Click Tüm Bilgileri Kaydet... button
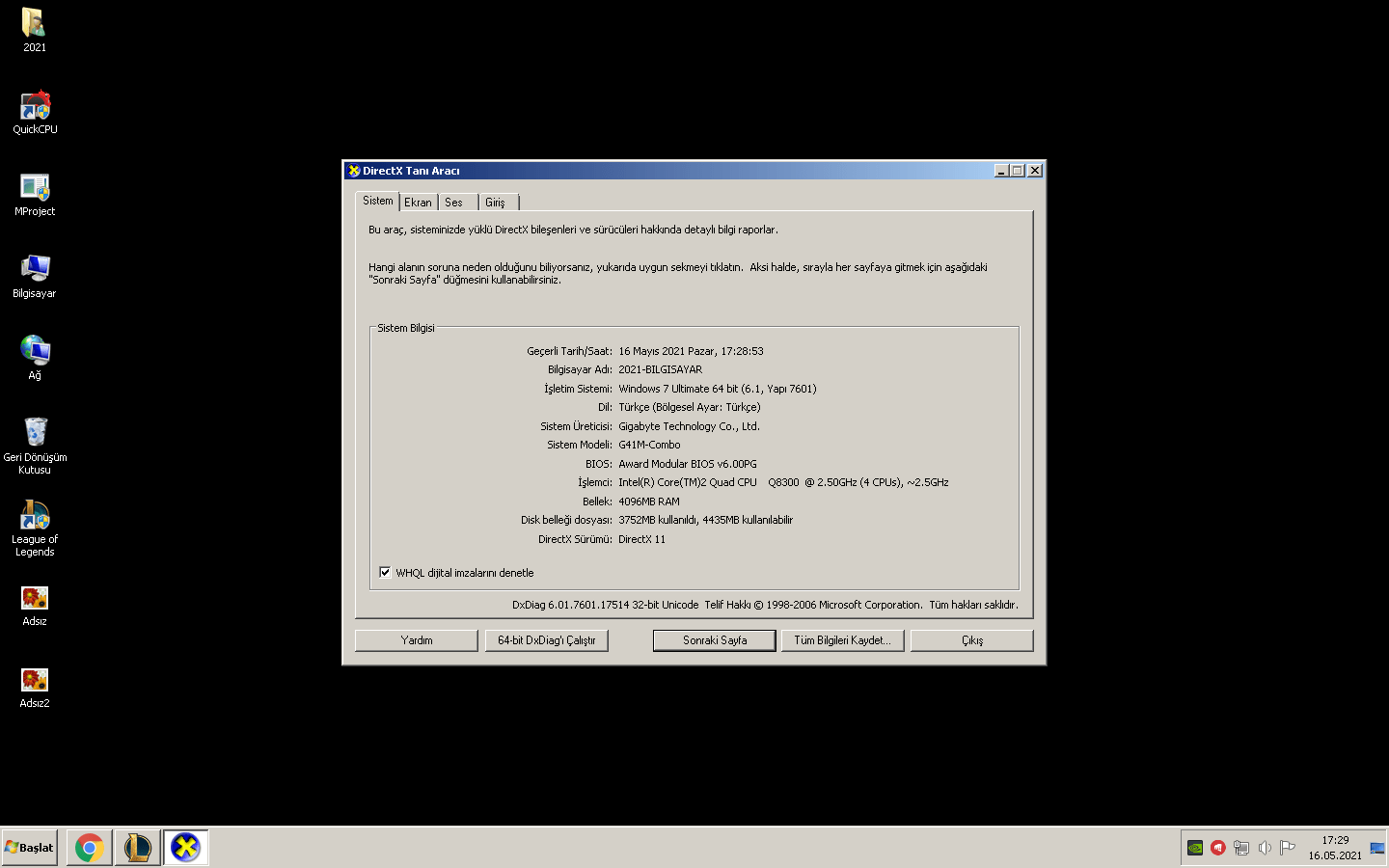The image size is (1389, 868). coord(843,640)
